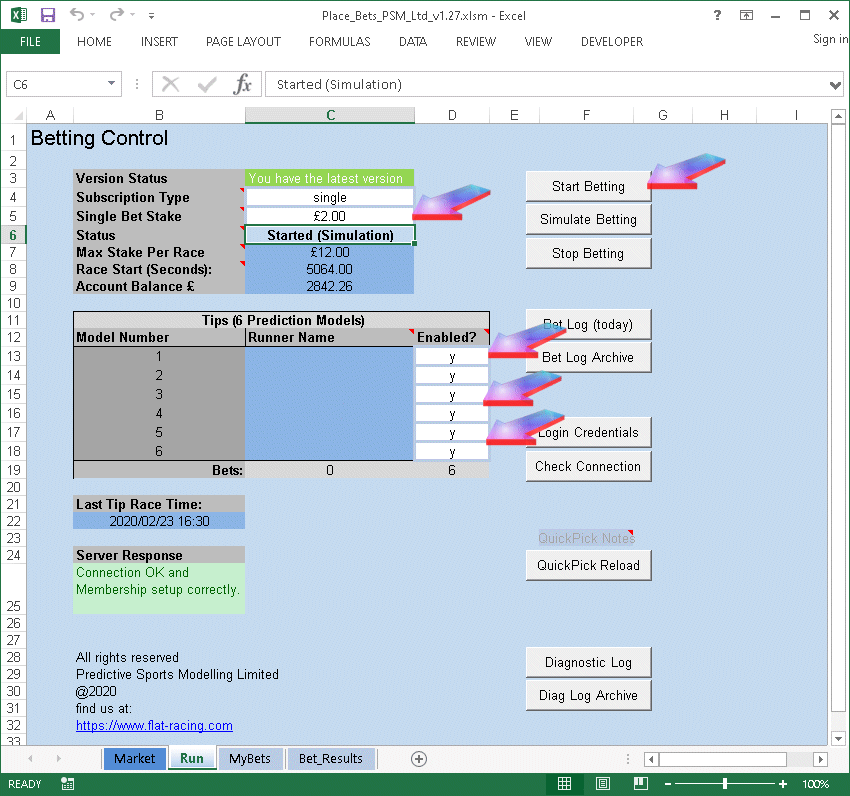Open Excel Help question mark icon
850x796 pixels.
(717, 15)
